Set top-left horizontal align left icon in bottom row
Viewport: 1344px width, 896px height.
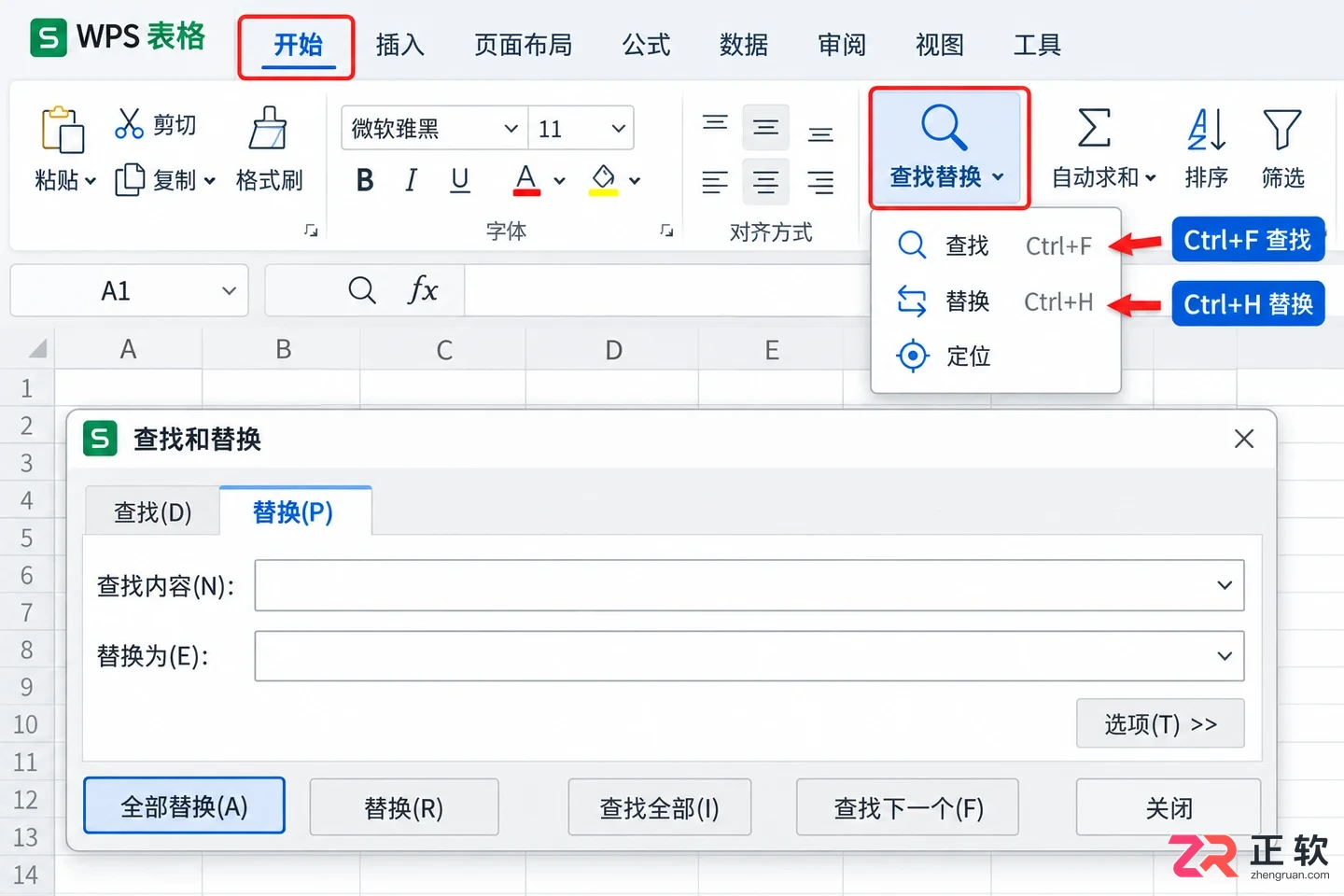[x=715, y=182]
